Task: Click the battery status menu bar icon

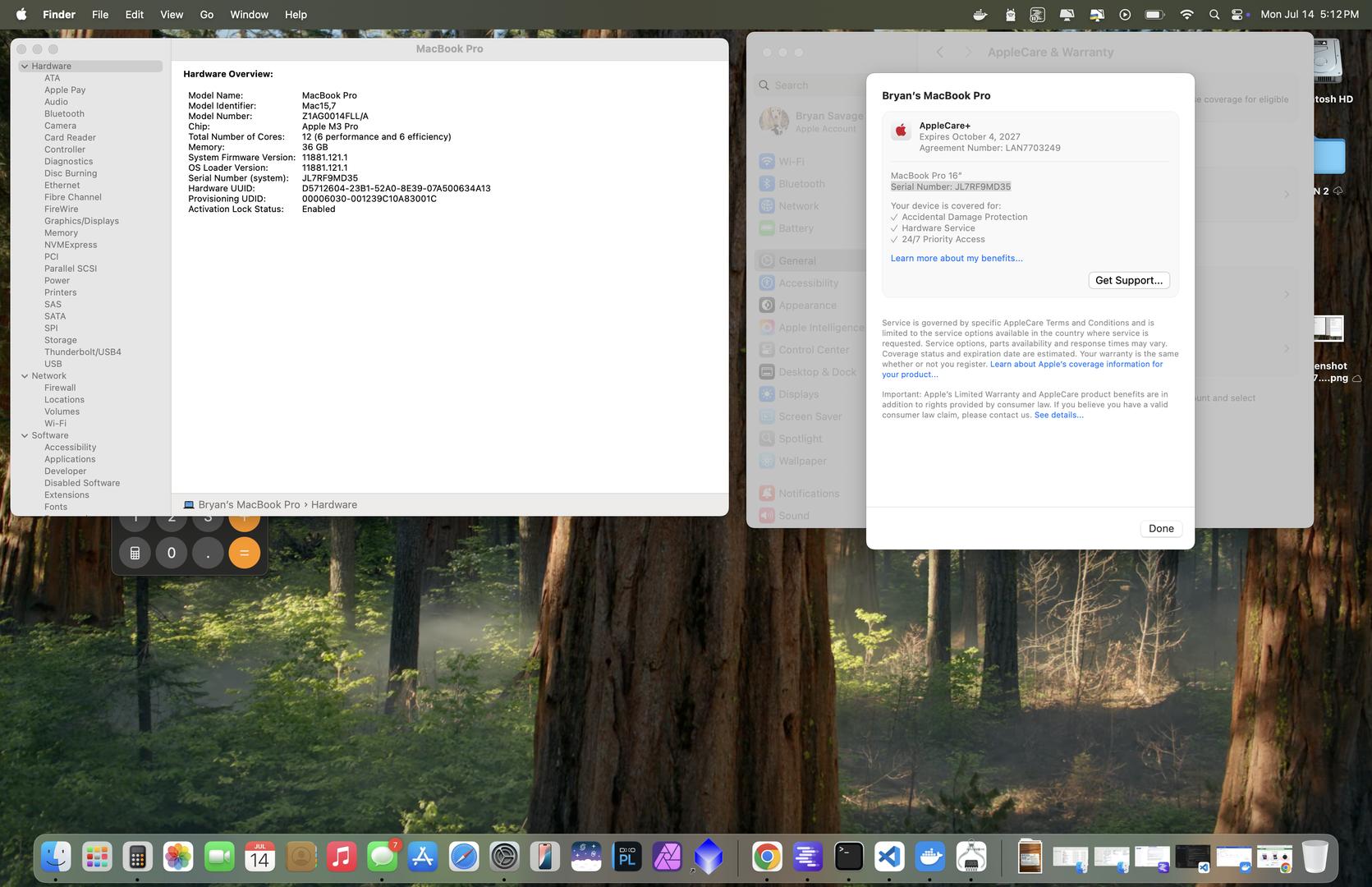Action: tap(1154, 14)
